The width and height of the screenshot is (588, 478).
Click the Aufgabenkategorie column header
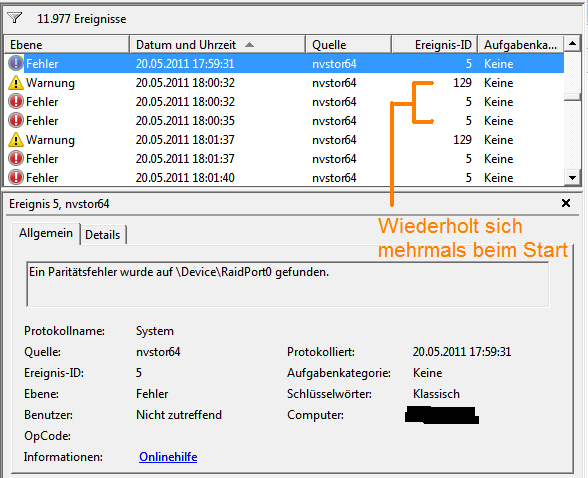point(520,45)
